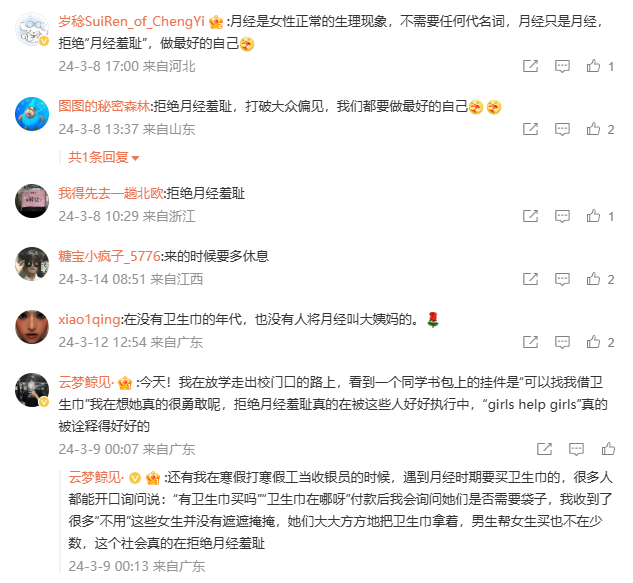Open the profile of 岁稔SuiRen_of_ChengYi
633x583 pixels.
click(x=132, y=21)
